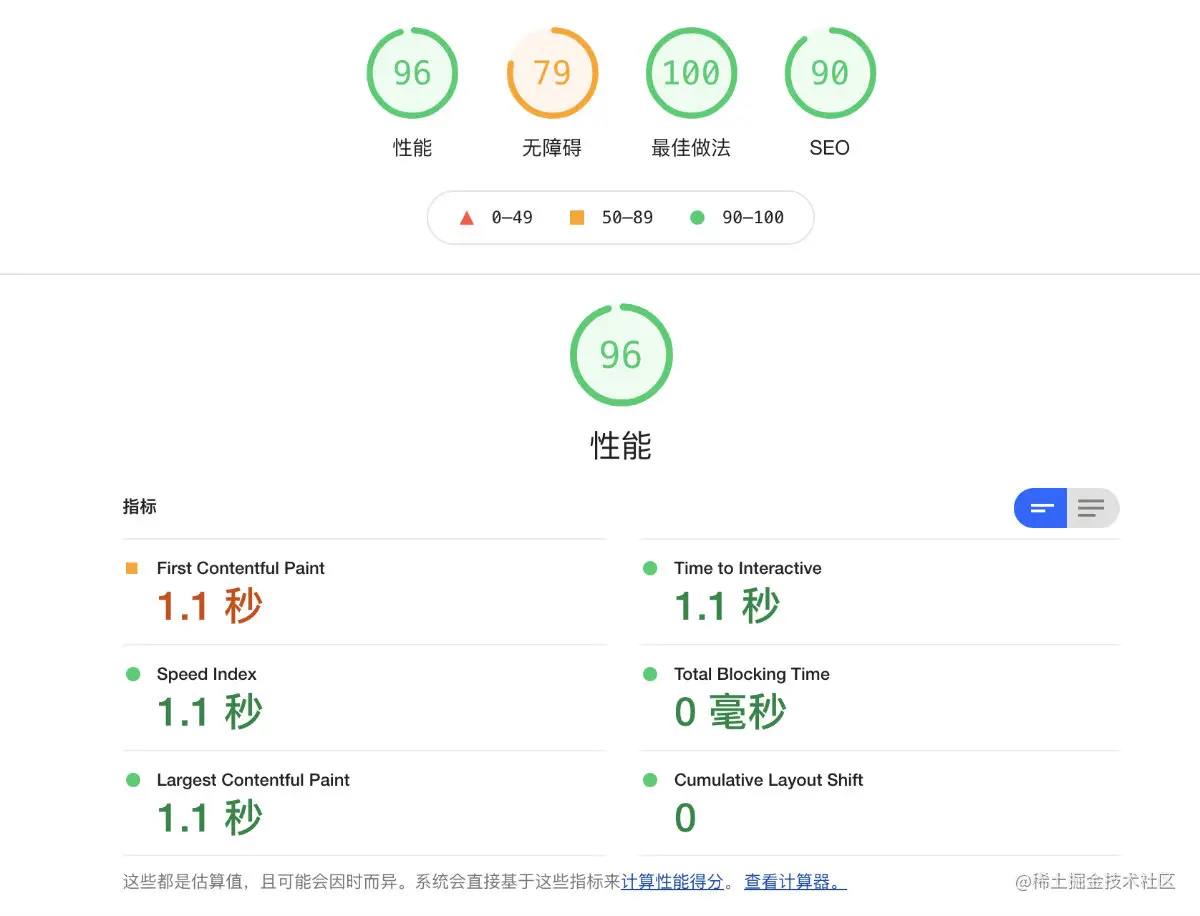Click the 0–49 legend range text

[x=512, y=217]
